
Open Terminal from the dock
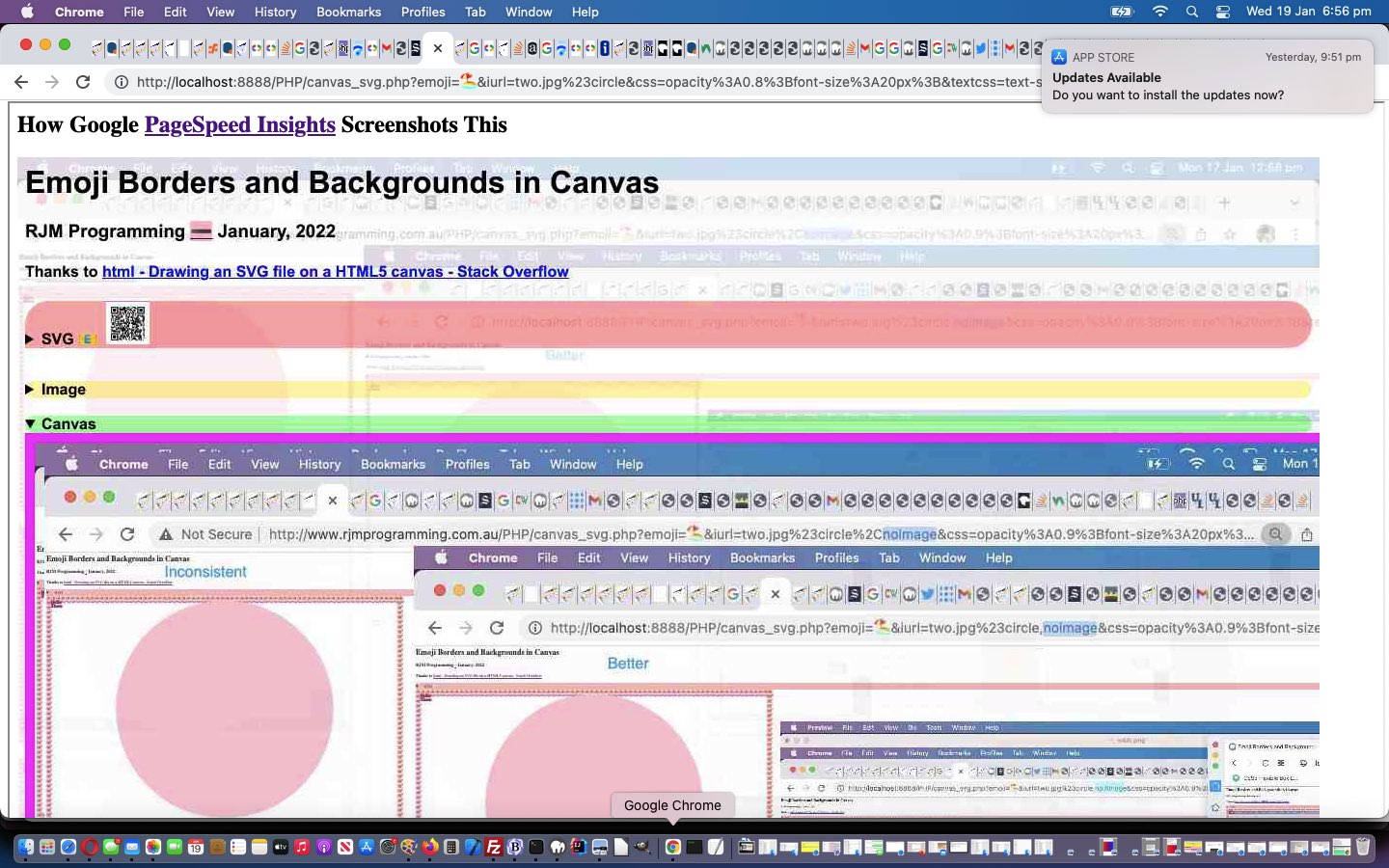535,848
